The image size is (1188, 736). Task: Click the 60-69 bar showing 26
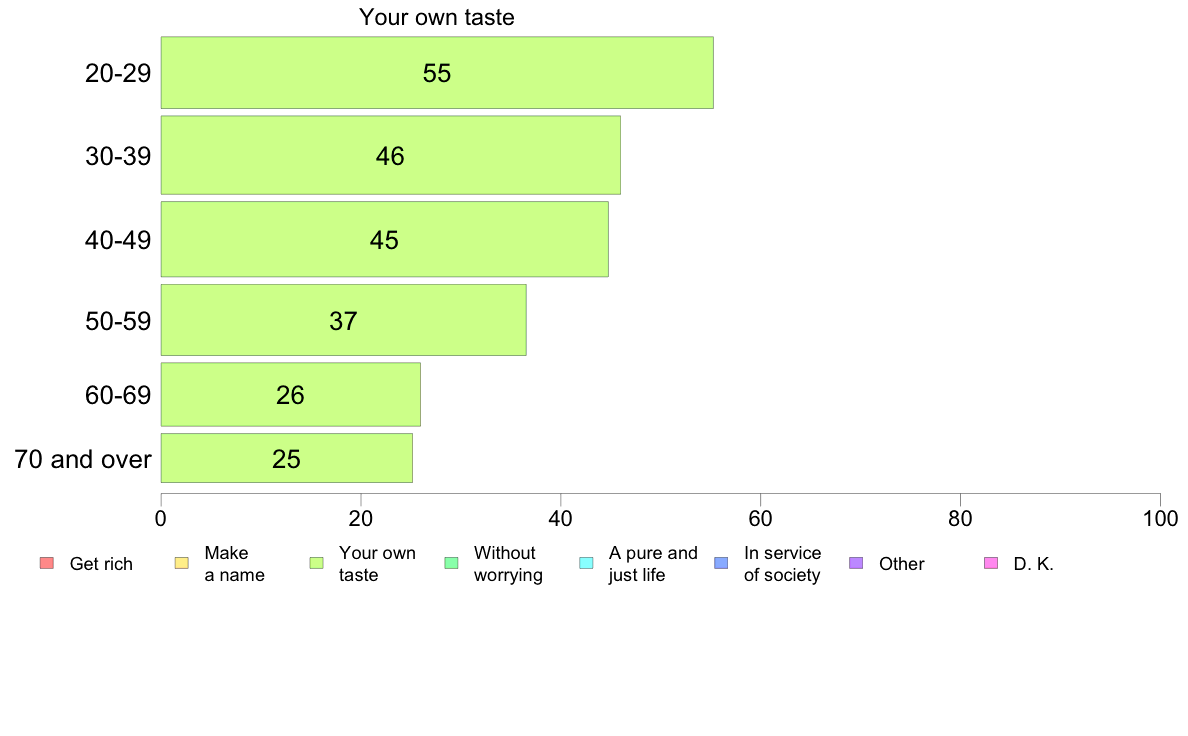[291, 394]
